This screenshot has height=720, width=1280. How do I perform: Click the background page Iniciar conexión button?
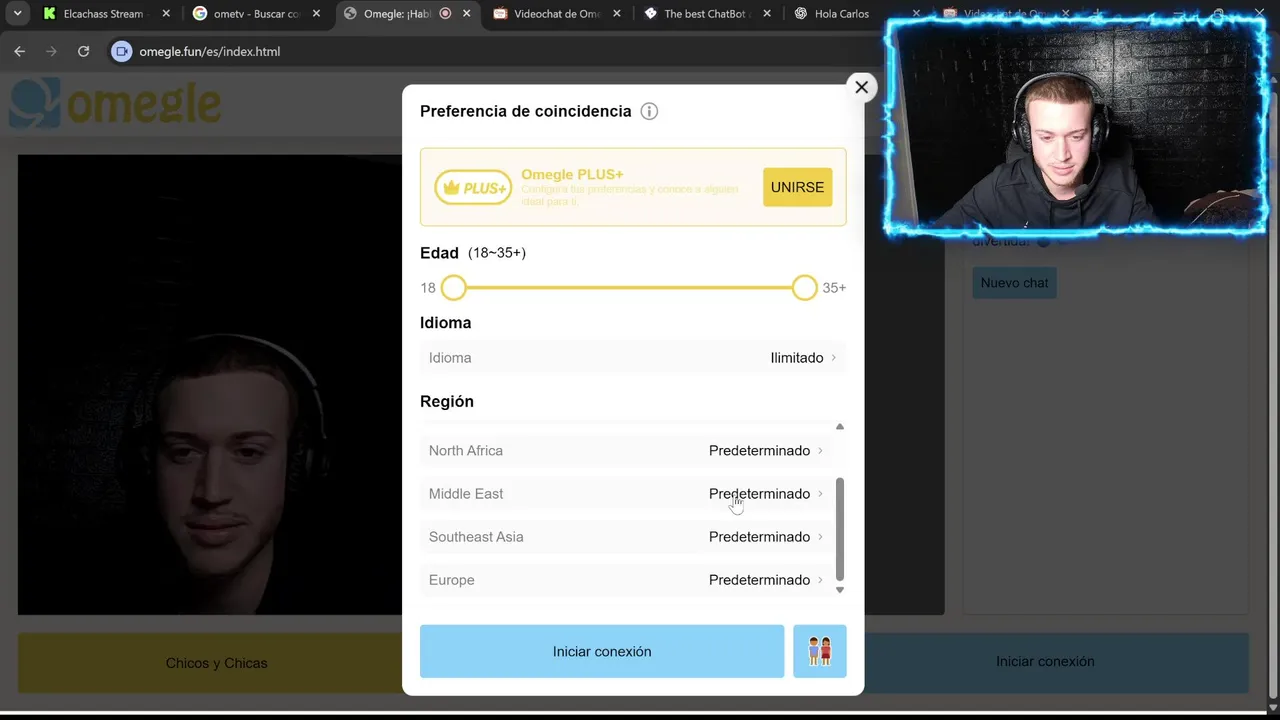coord(1045,661)
